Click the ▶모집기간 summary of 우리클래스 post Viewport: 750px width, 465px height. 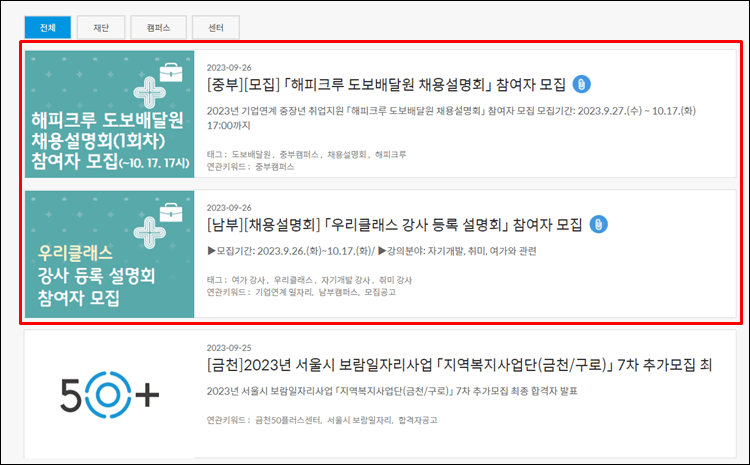coord(372,251)
